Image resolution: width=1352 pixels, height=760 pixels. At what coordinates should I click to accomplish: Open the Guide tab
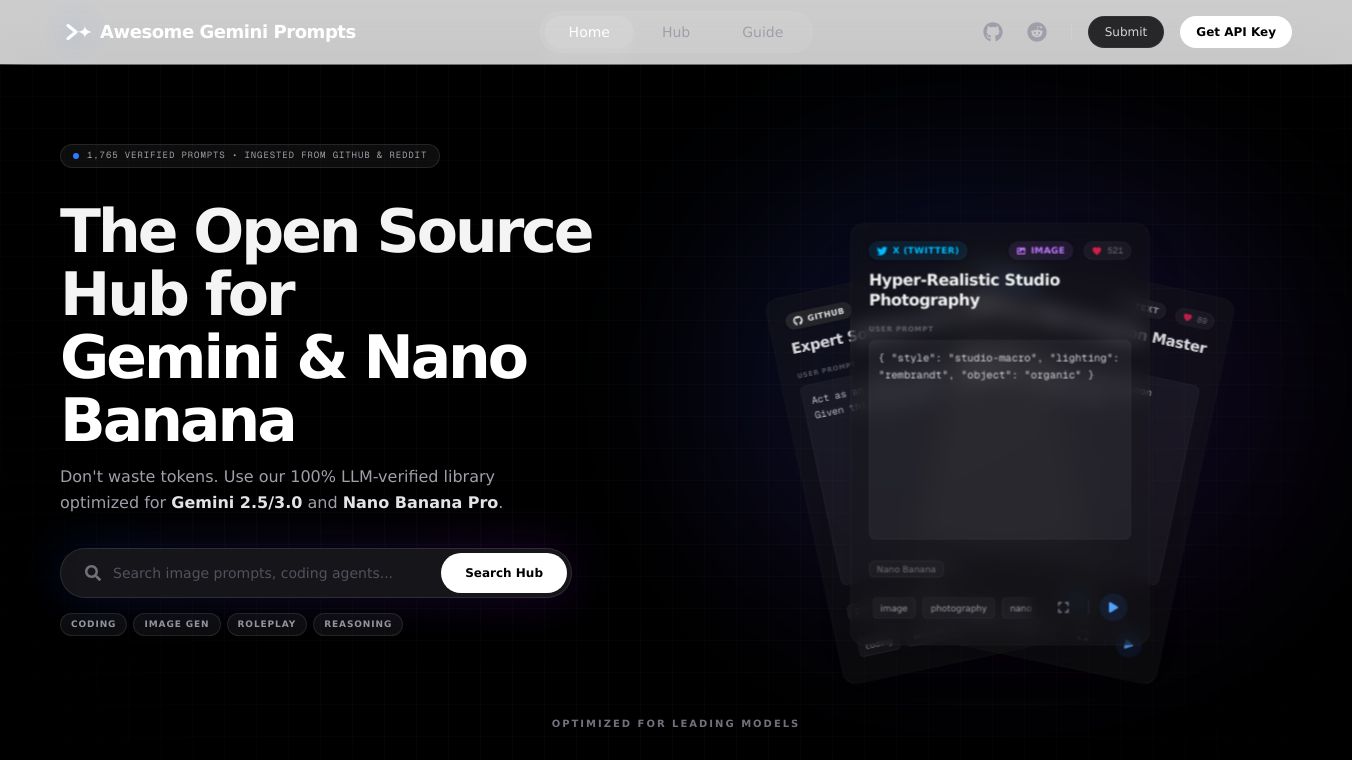(762, 32)
